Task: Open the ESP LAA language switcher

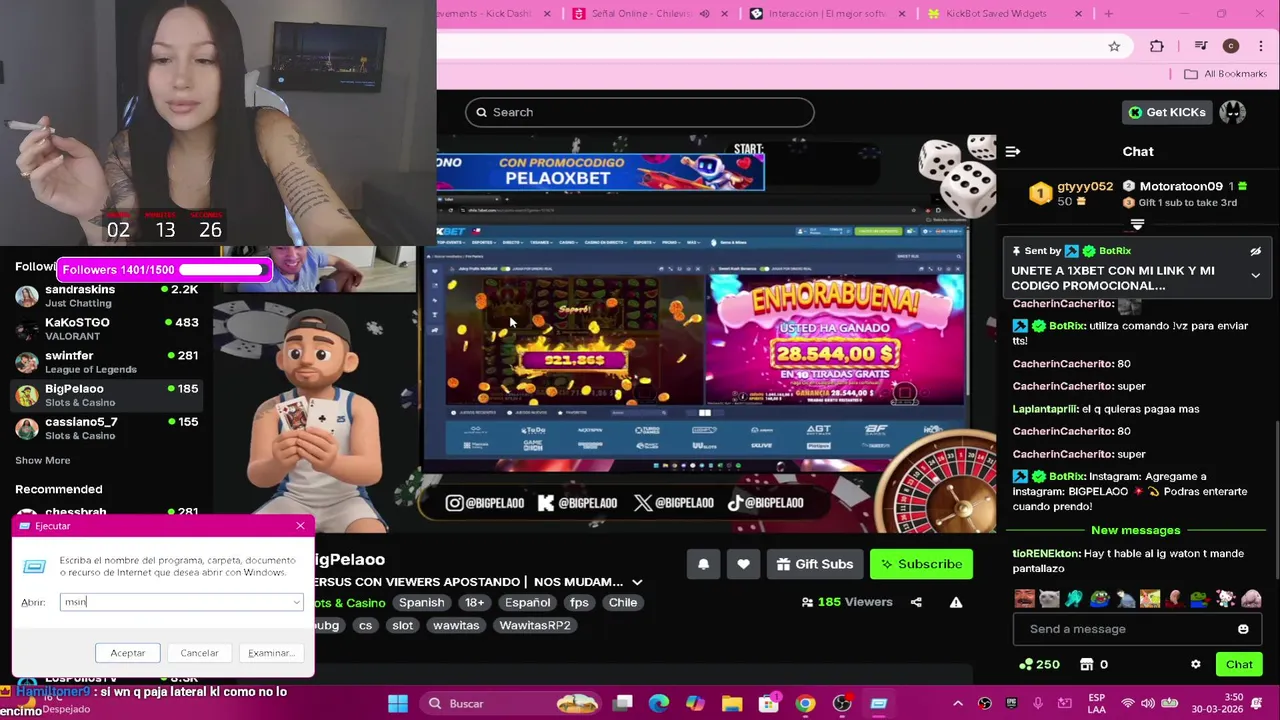Action: (1096, 703)
